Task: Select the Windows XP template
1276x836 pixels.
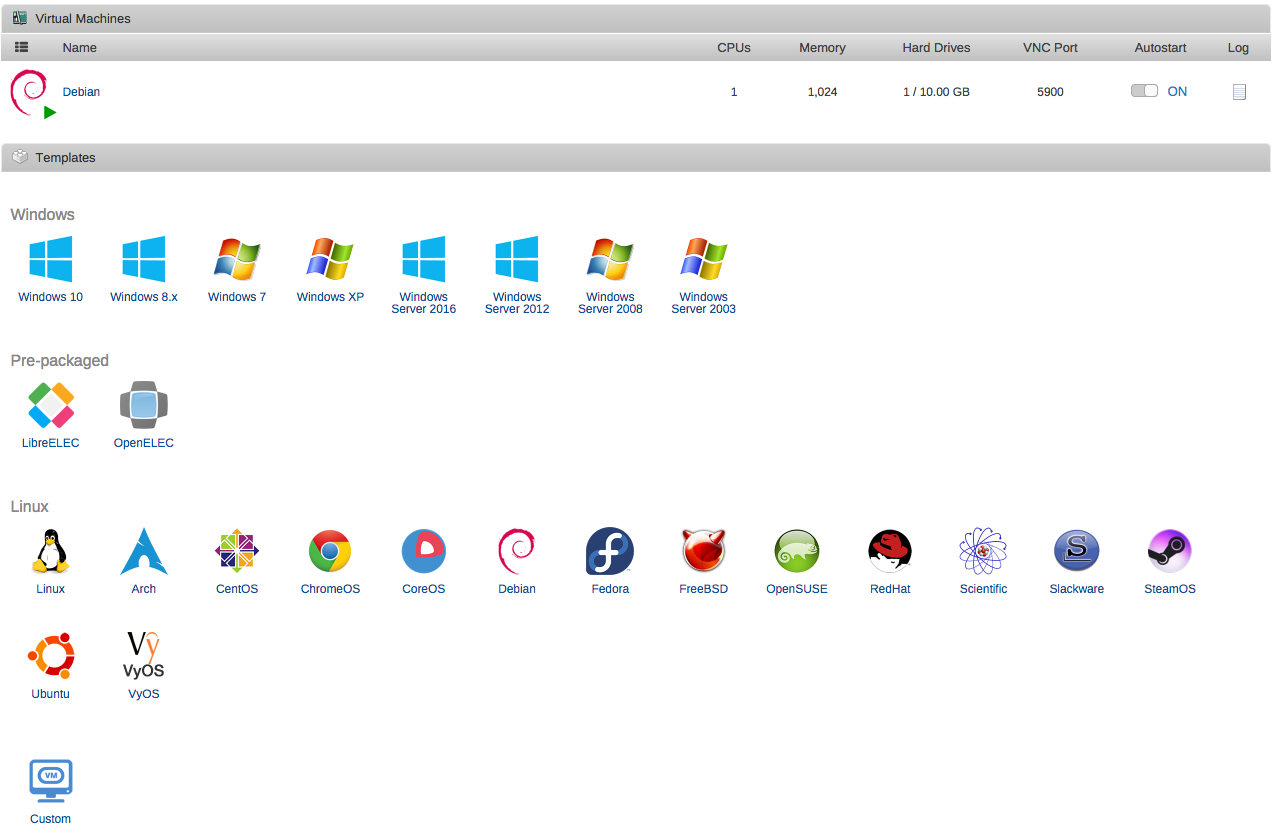Action: 330,258
